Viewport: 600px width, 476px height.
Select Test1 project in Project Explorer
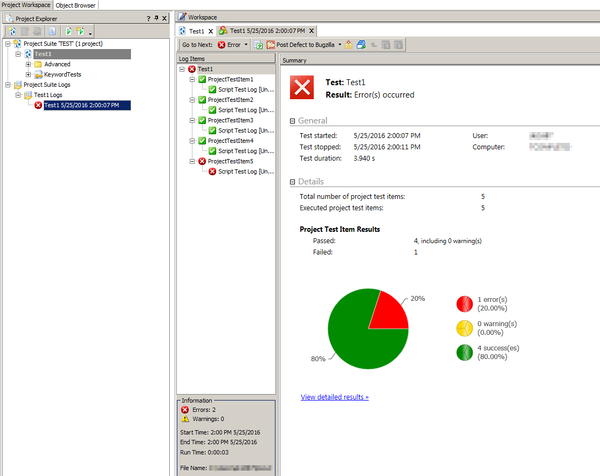click(82, 54)
